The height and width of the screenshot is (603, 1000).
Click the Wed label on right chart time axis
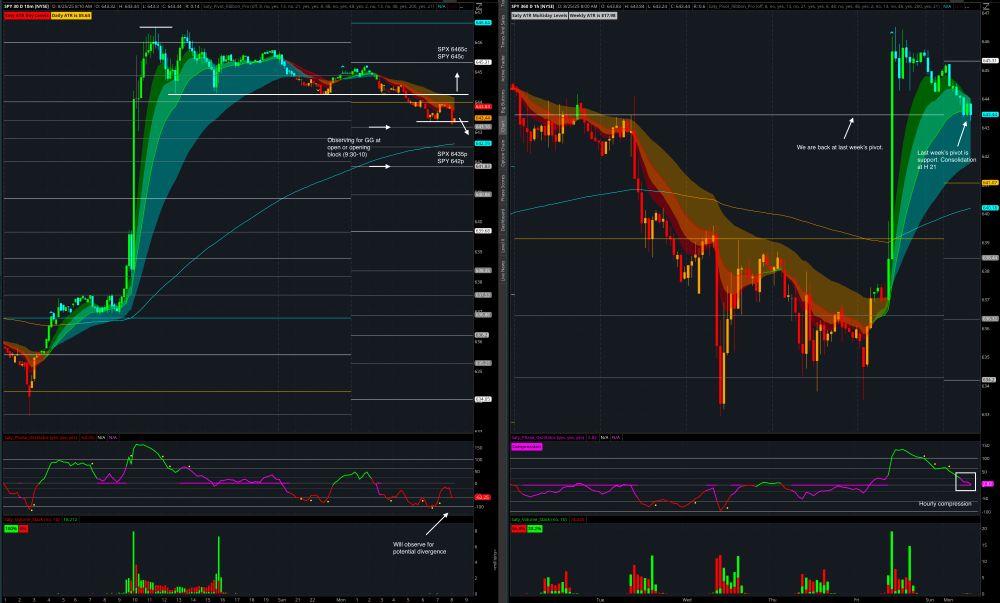click(687, 599)
